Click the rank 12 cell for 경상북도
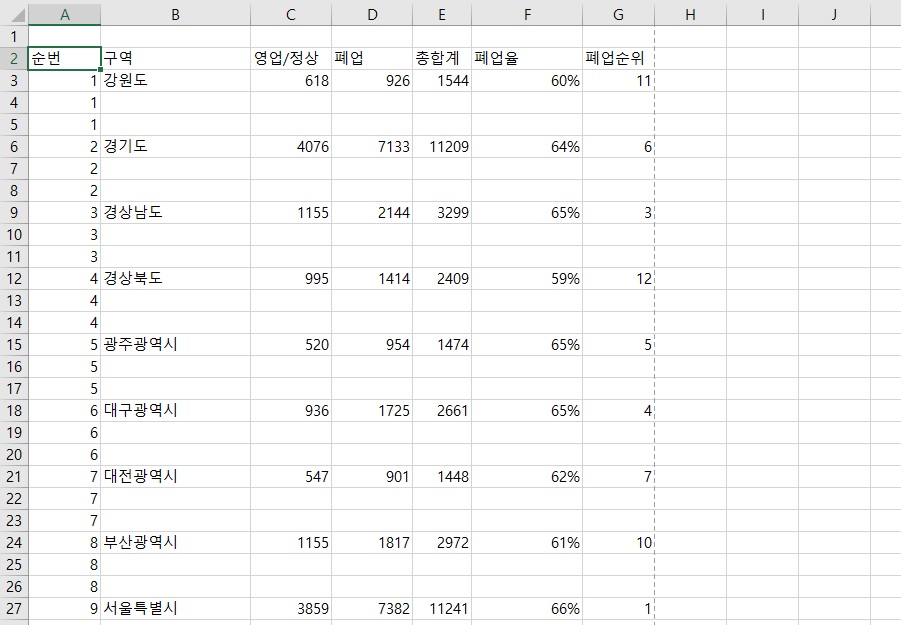Viewport: 901px width, 625px height. pyautogui.click(x=618, y=279)
